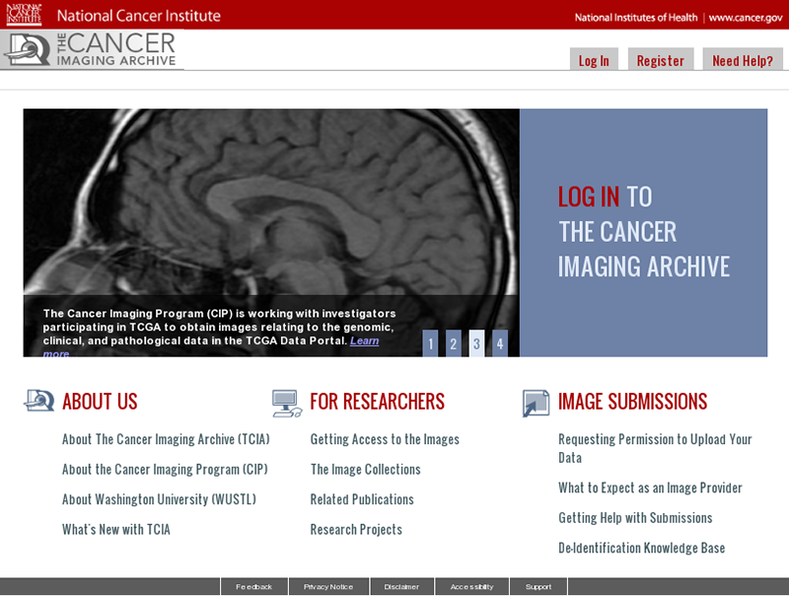Click the Image Submissions upload icon
Screen dimensions: 789x600
pyautogui.click(x=536, y=403)
